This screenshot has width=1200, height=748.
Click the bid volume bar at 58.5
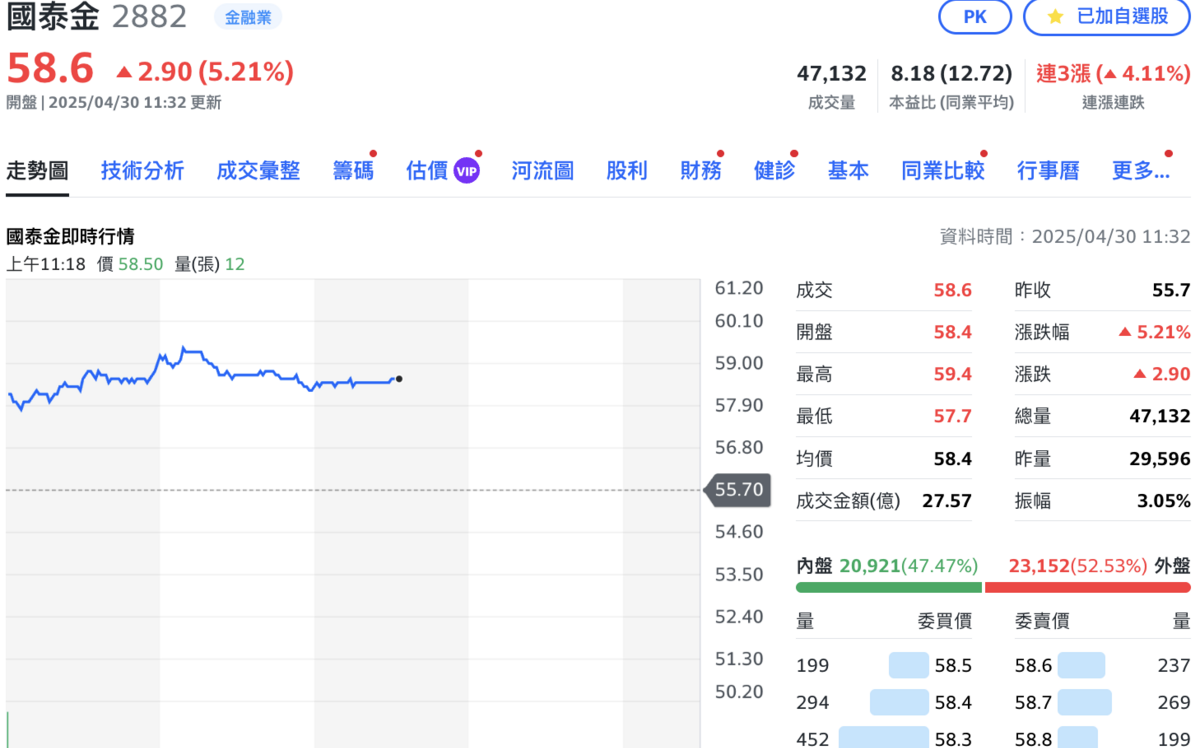(909, 665)
